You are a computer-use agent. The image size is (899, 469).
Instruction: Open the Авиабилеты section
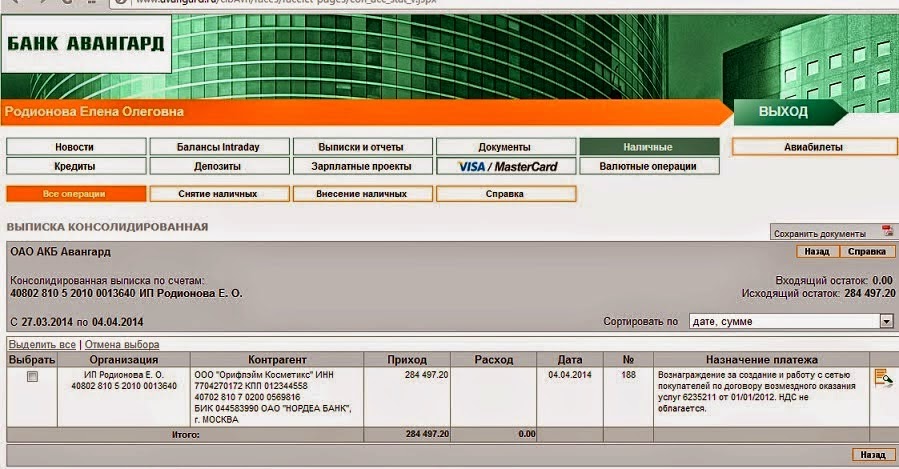pyautogui.click(x=814, y=147)
